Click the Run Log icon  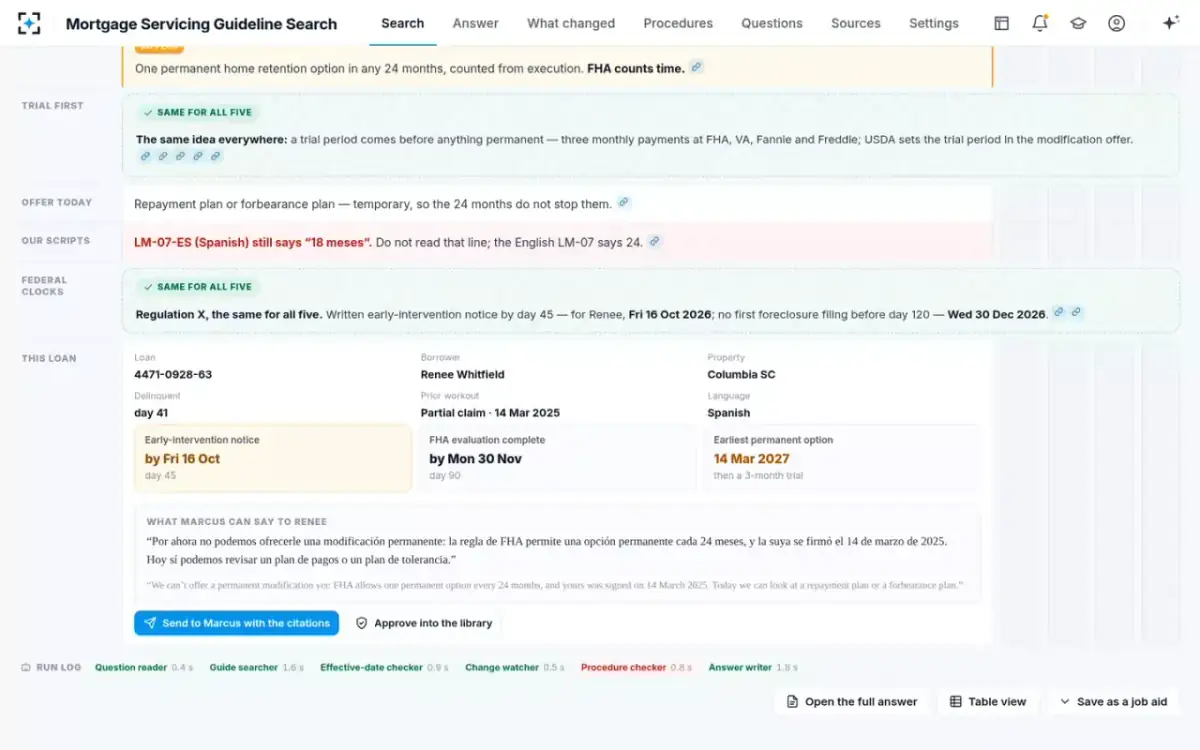26,667
